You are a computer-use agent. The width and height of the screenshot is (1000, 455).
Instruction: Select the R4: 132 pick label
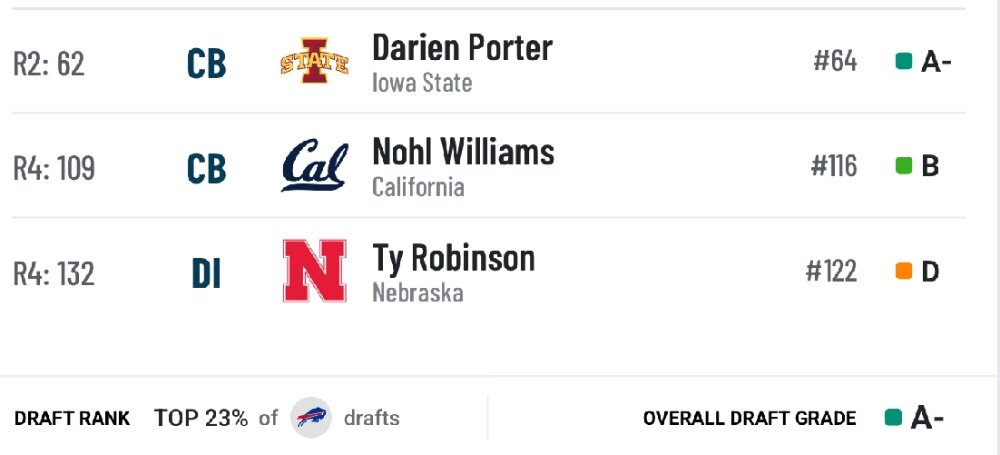pos(54,273)
